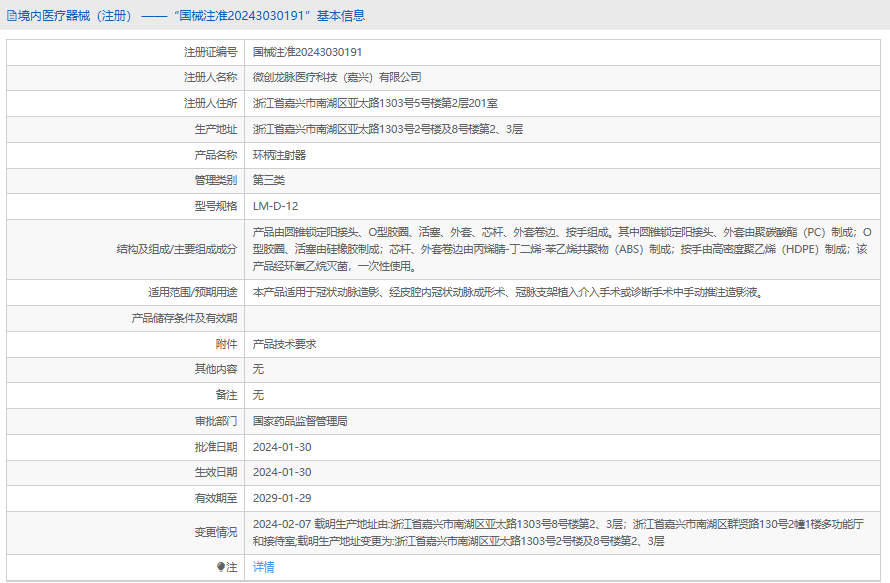
Task: Click the 注册人住所 address value
Action: tap(377, 103)
